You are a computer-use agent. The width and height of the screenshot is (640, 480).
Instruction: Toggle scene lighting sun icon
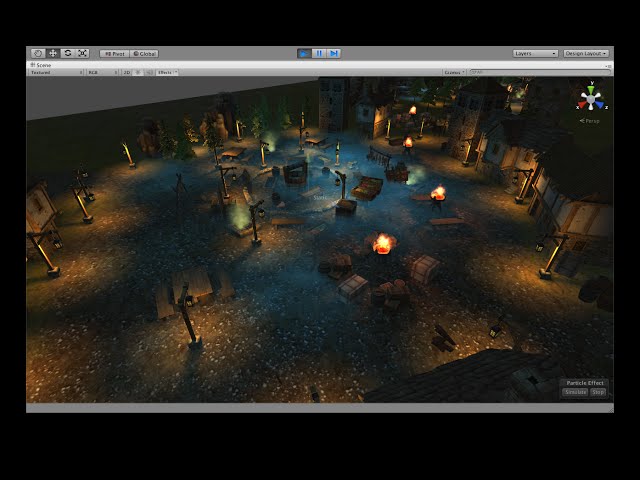click(x=138, y=72)
